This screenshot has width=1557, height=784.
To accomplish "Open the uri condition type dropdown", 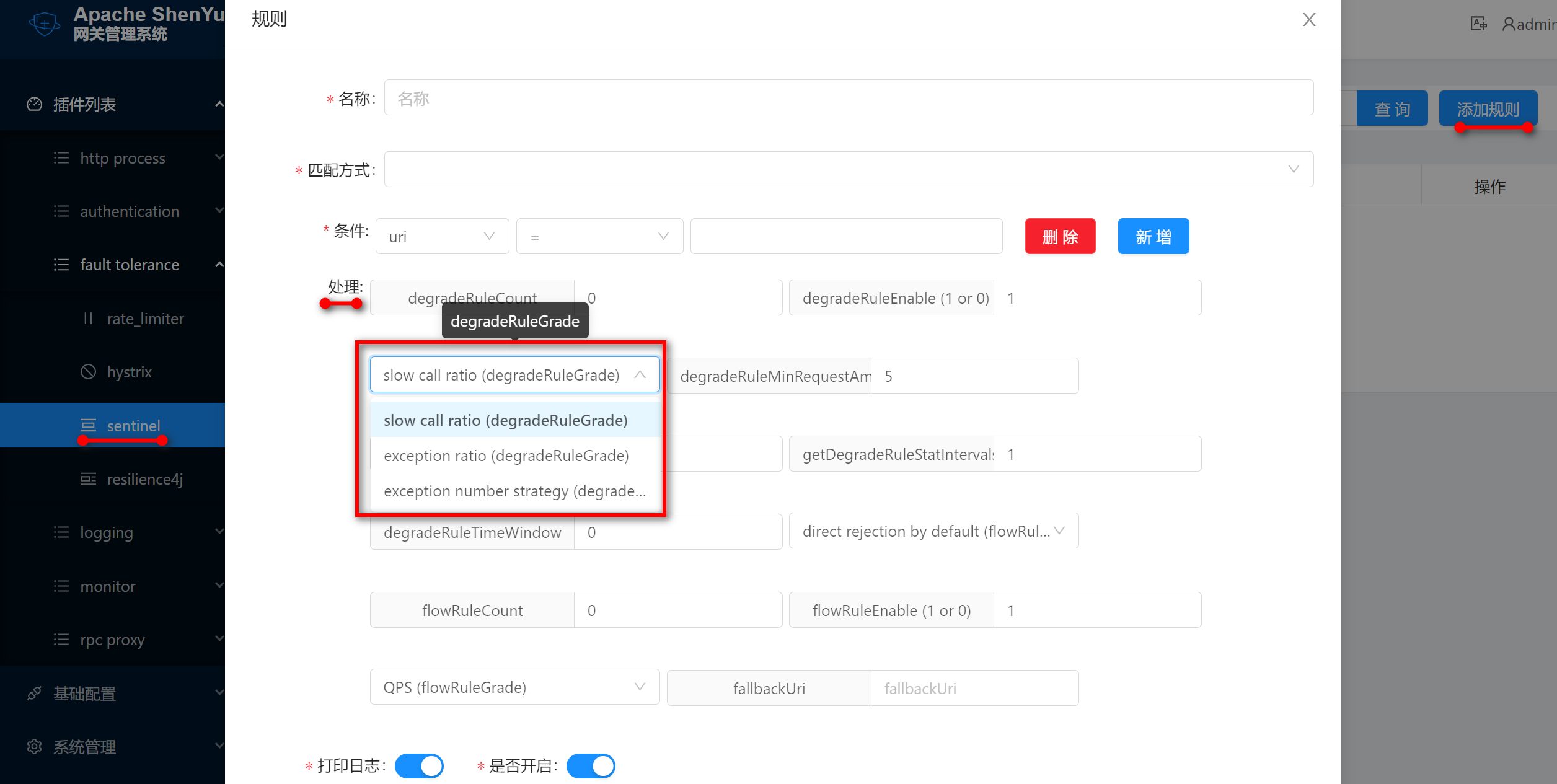I will [442, 237].
